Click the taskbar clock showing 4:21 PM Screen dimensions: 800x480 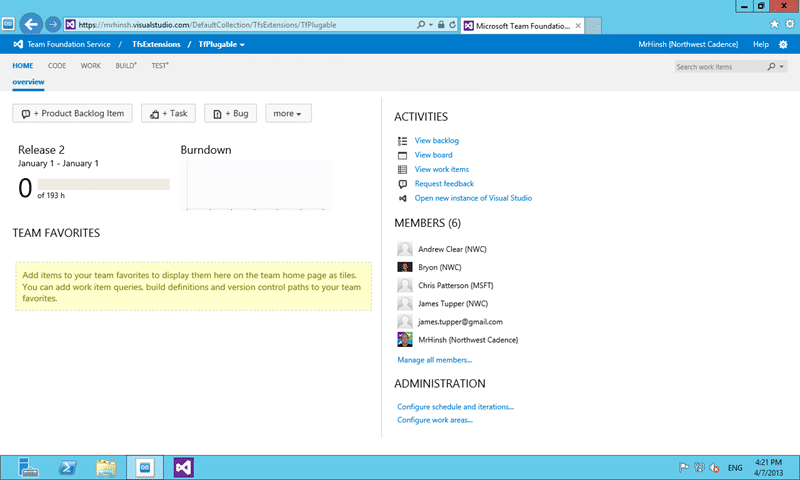click(x=768, y=467)
